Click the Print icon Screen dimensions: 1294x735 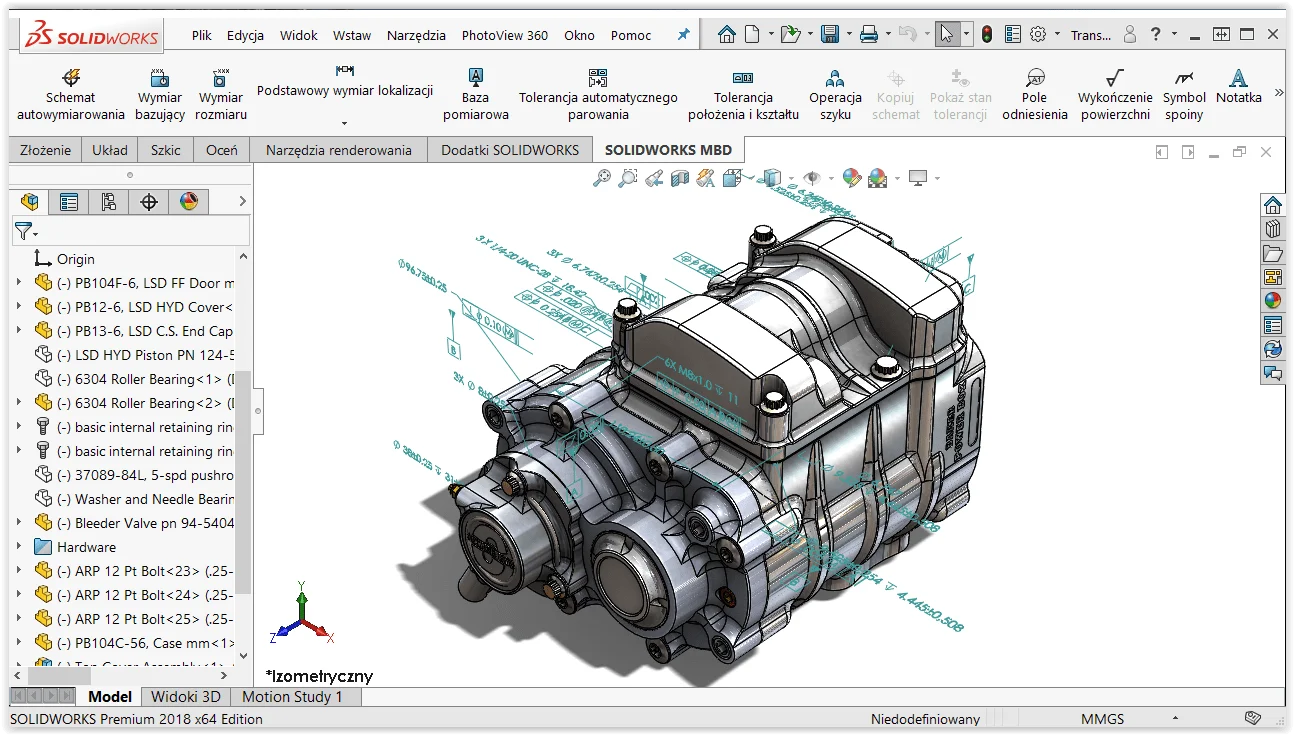[869, 34]
